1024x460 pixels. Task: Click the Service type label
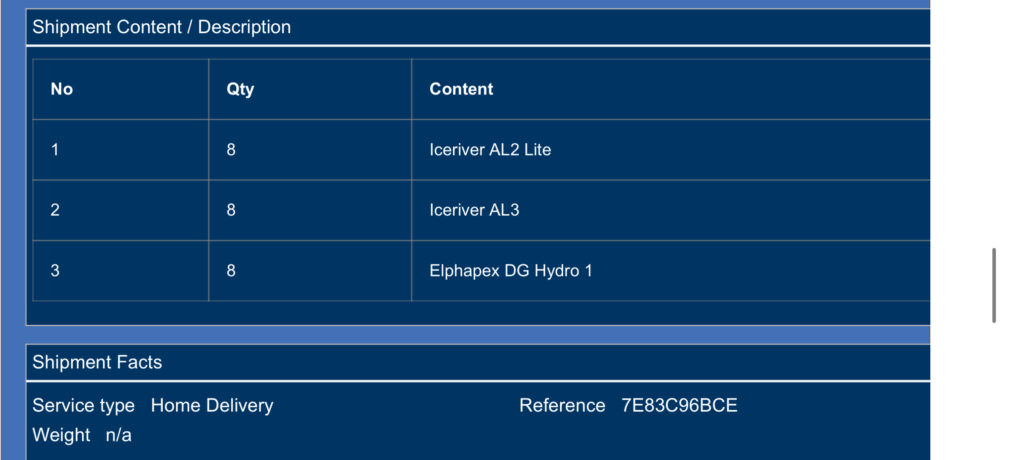[x=84, y=406]
